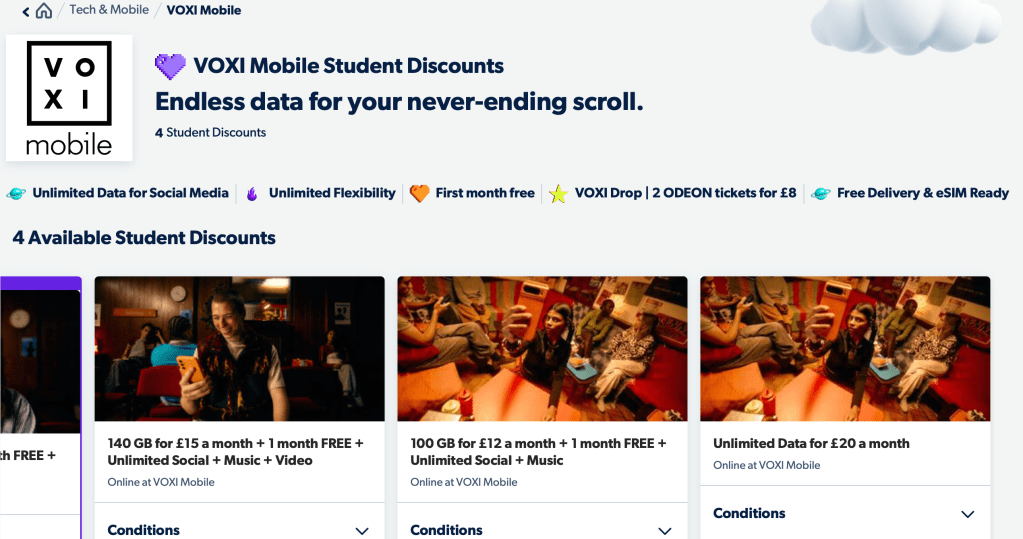Expand Conditions for the 140 GB deal
The width and height of the screenshot is (1023, 539).
(x=362, y=531)
